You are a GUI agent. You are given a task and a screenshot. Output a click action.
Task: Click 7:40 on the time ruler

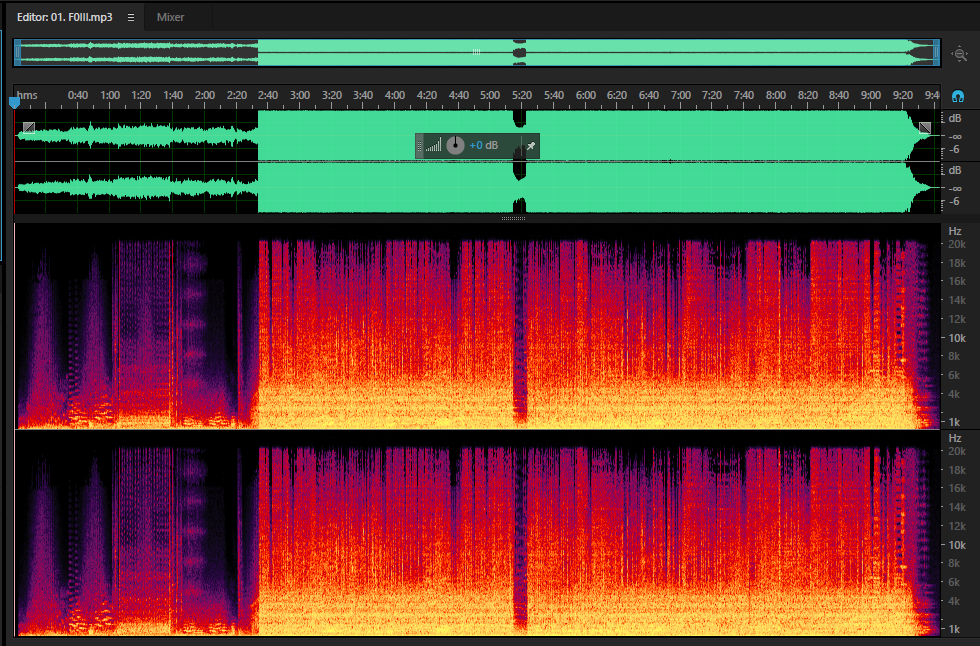pyautogui.click(x=744, y=95)
